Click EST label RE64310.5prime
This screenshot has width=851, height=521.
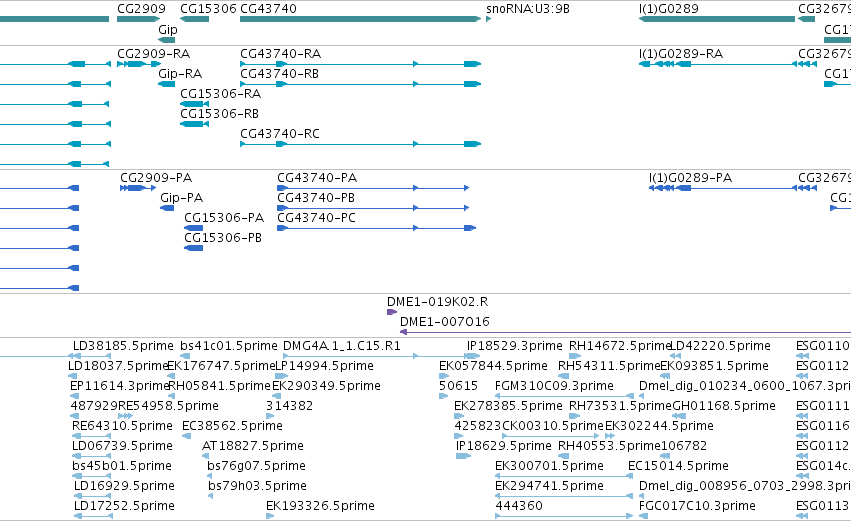tap(122, 427)
